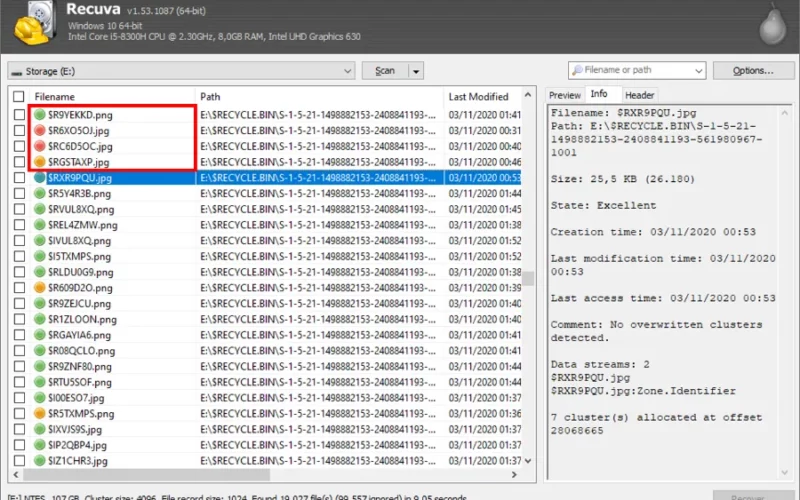The height and width of the screenshot is (500, 800).
Task: Select the Info tab
Action: tap(599, 94)
